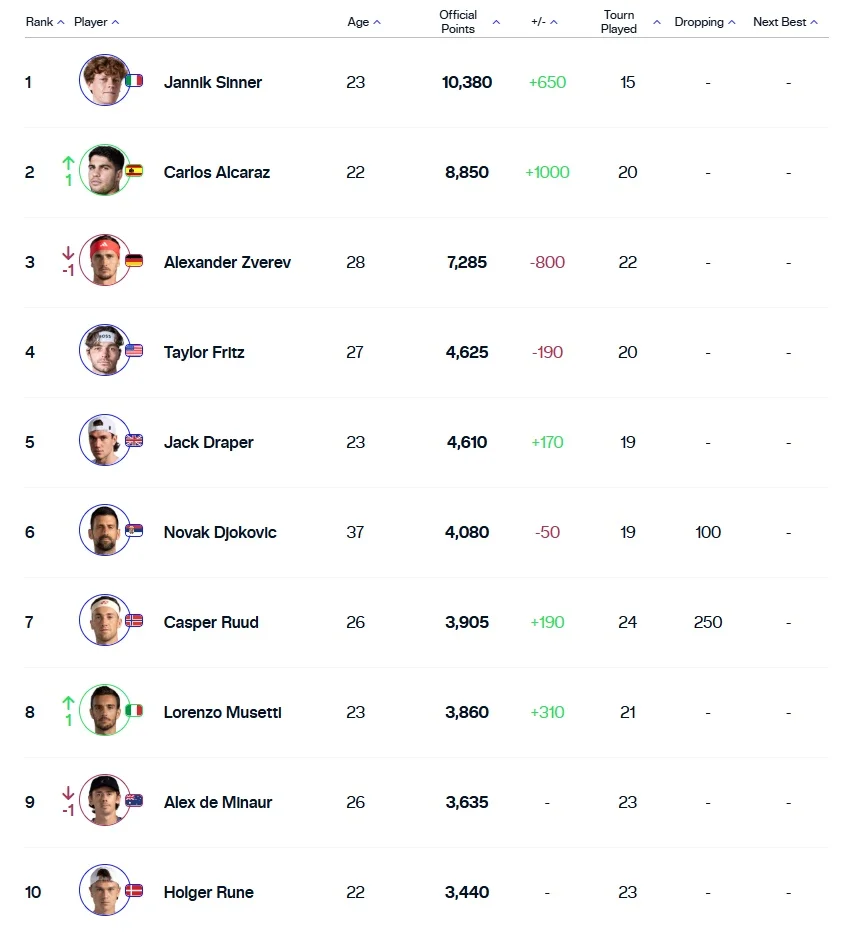Click Carlos Alcaraz's profile picture

coord(103,171)
